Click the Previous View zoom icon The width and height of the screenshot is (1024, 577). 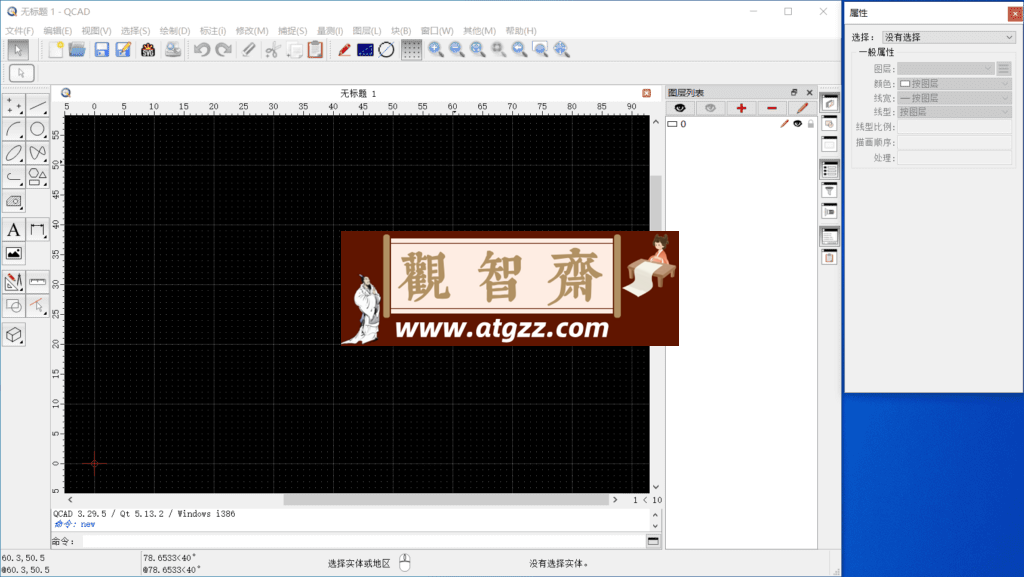pos(519,50)
